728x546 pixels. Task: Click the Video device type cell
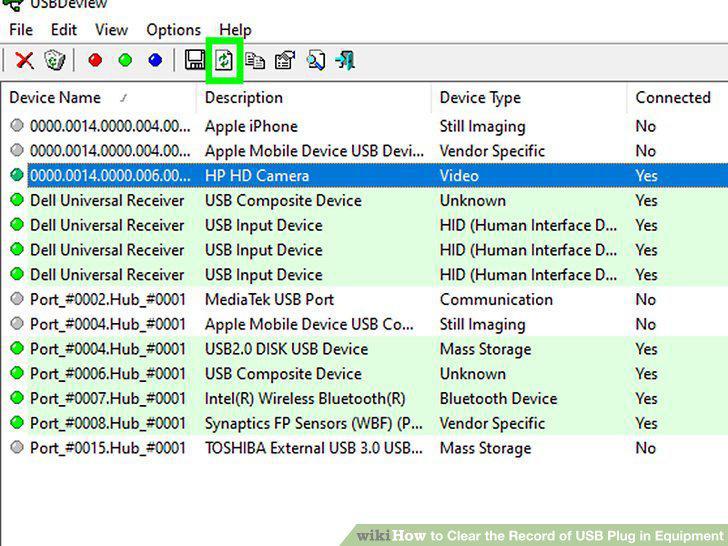tap(459, 176)
